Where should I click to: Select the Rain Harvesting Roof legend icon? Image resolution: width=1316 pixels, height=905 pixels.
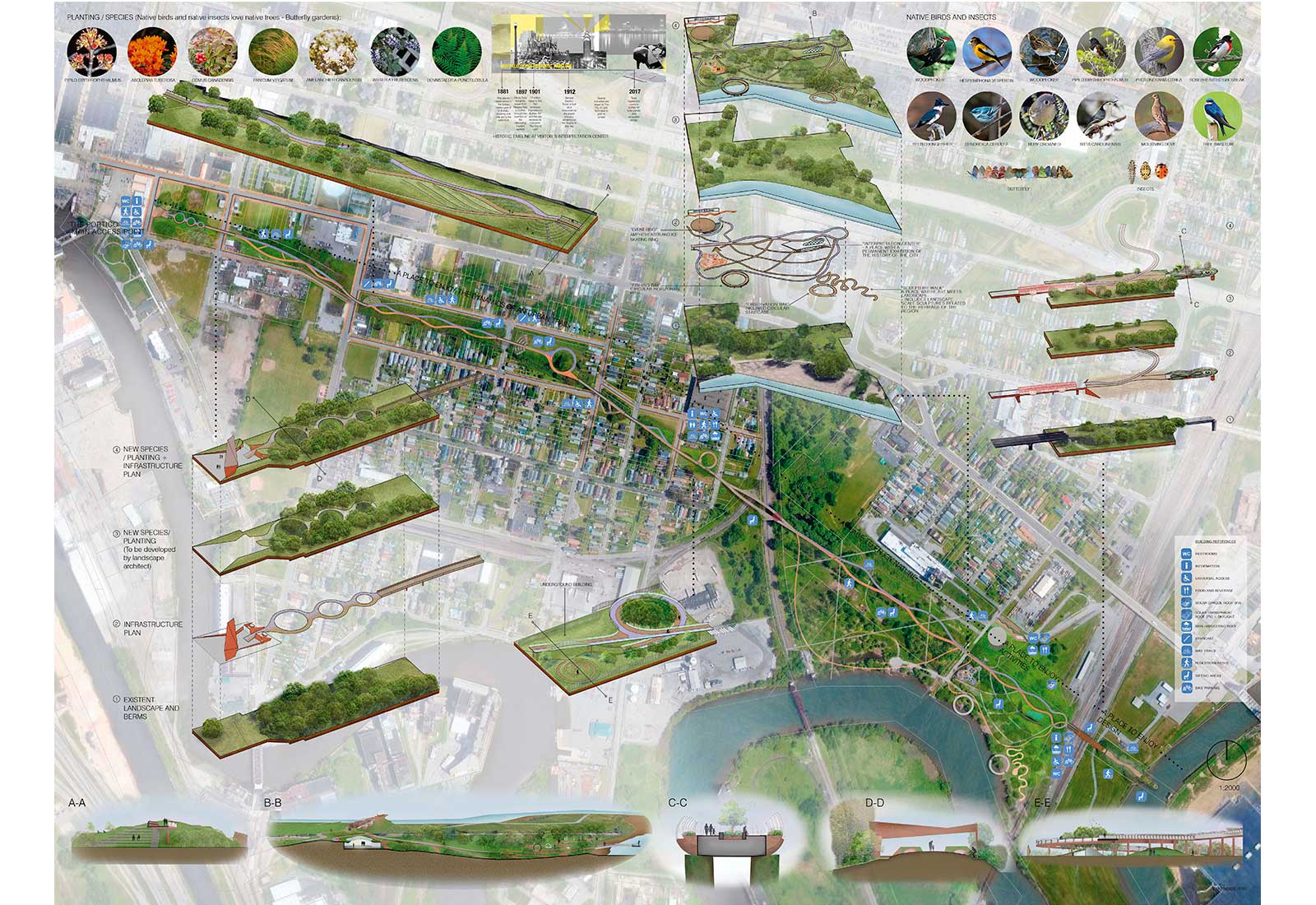point(1186,626)
